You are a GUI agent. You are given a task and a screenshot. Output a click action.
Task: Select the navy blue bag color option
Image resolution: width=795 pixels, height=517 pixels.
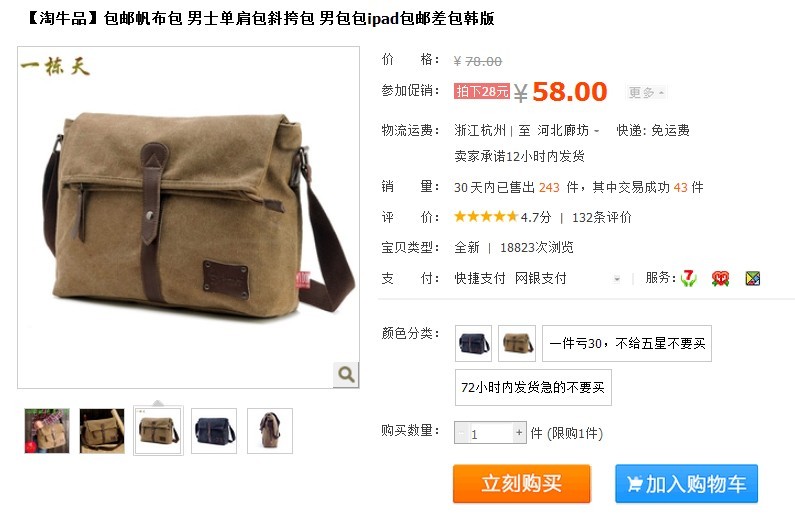pyautogui.click(x=474, y=343)
